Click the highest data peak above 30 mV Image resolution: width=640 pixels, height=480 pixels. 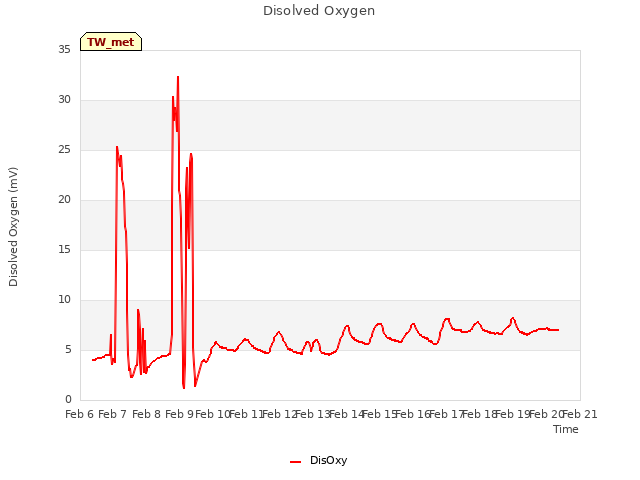coord(178,77)
